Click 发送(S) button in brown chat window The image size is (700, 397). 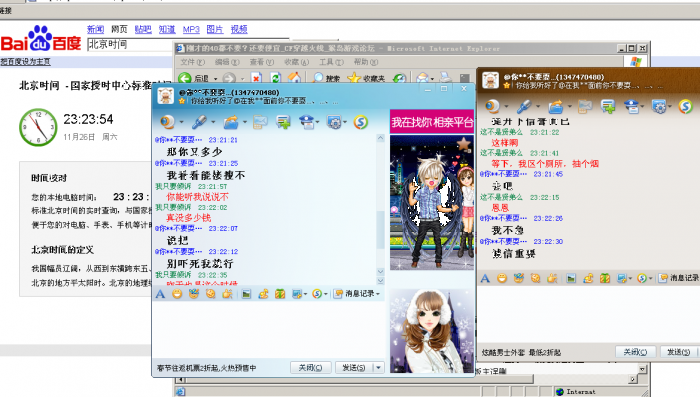coord(678,352)
